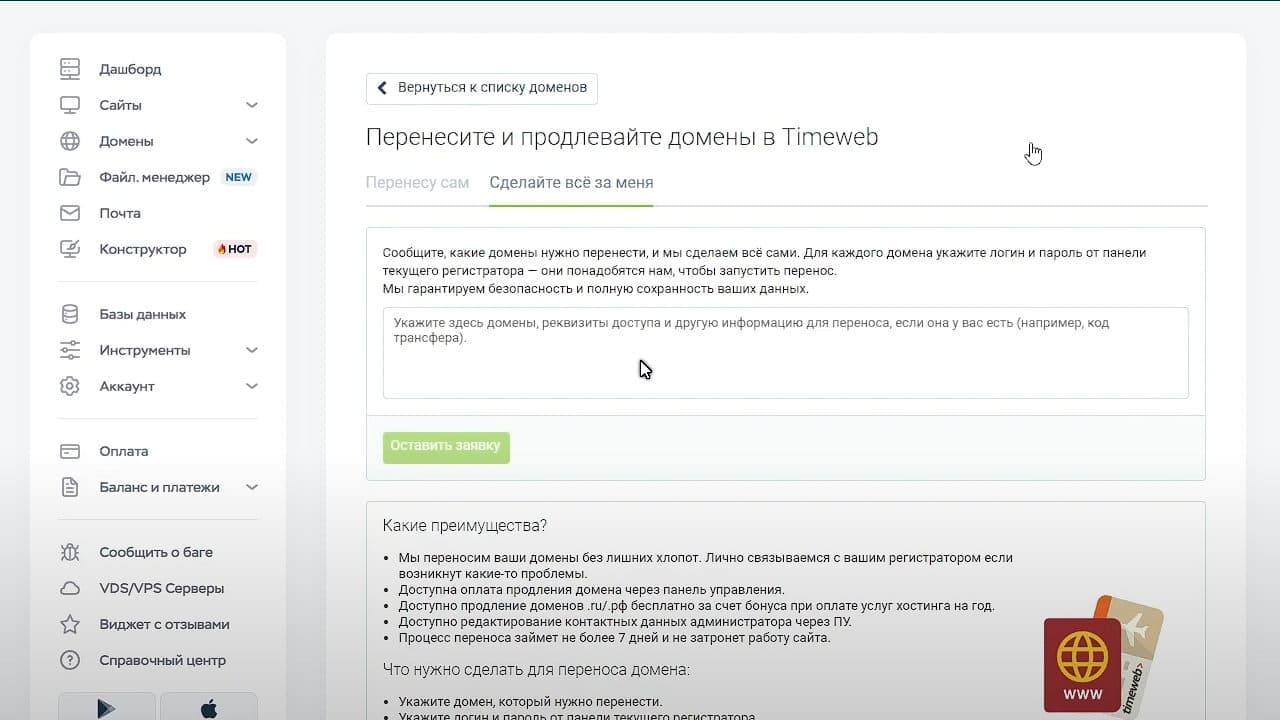The height and width of the screenshot is (720, 1280).
Task: Click bullet Процесс переноса займет не более 7 дней
Action: point(614,637)
